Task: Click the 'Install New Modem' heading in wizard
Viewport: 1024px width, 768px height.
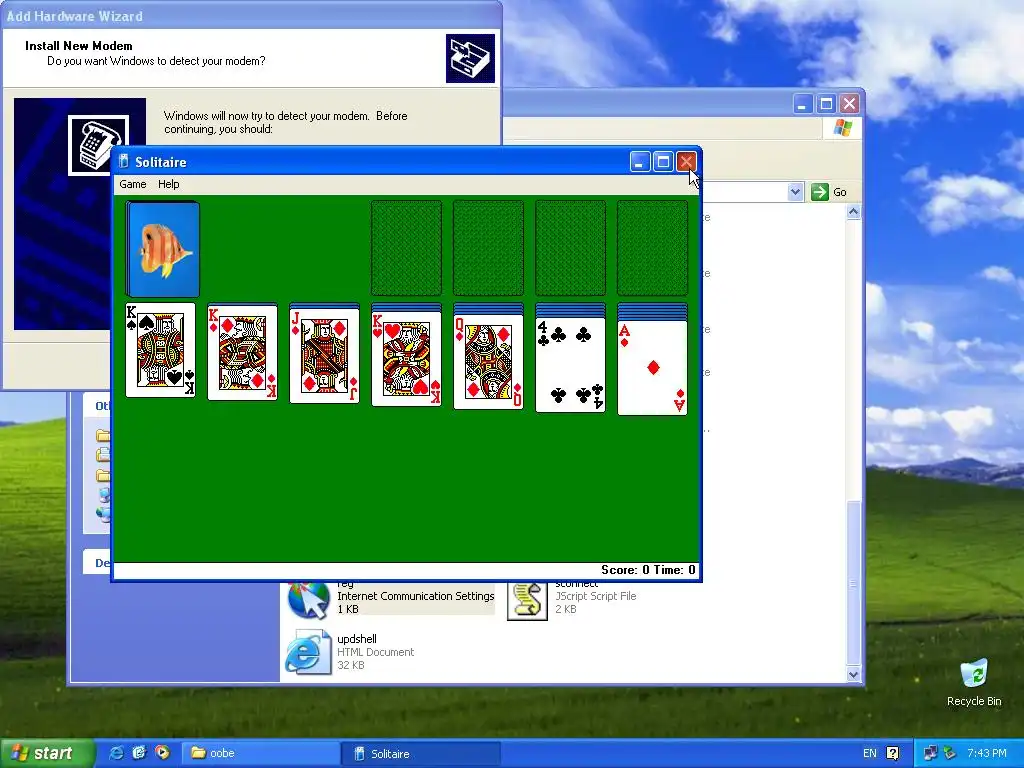Action: click(78, 46)
